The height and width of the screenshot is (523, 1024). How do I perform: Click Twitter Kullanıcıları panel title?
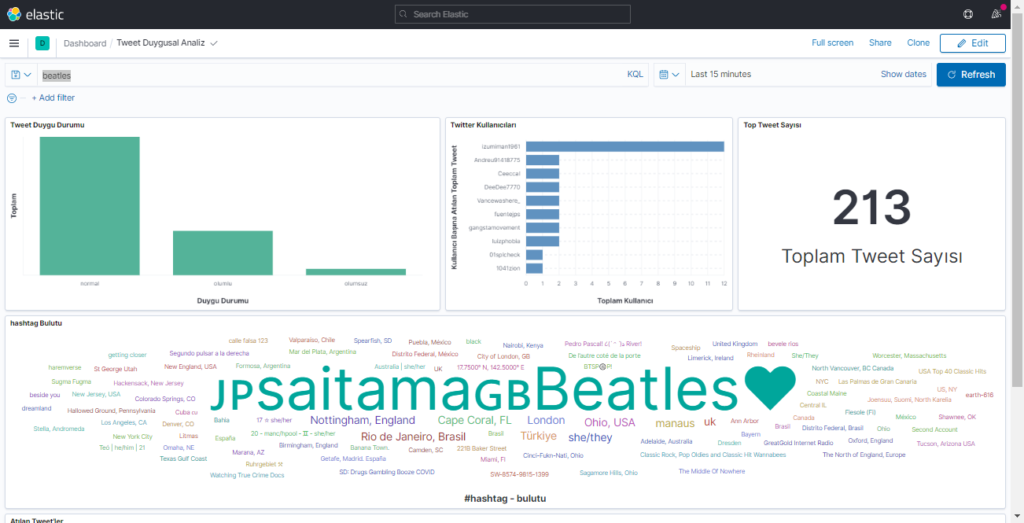coord(483,125)
